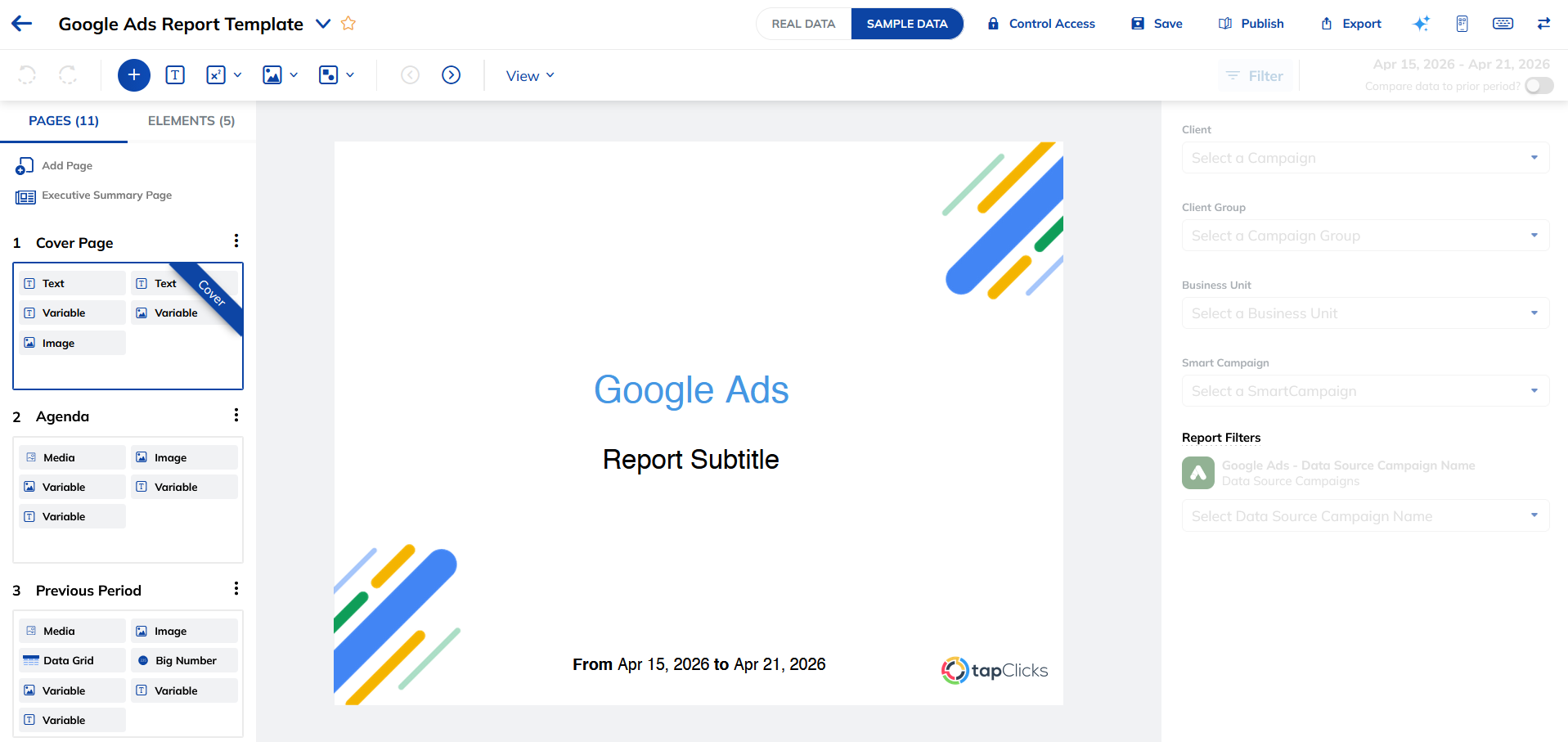Switch to REAL DATA mode
Image resolution: width=1568 pixels, height=742 pixels.
[x=803, y=24]
